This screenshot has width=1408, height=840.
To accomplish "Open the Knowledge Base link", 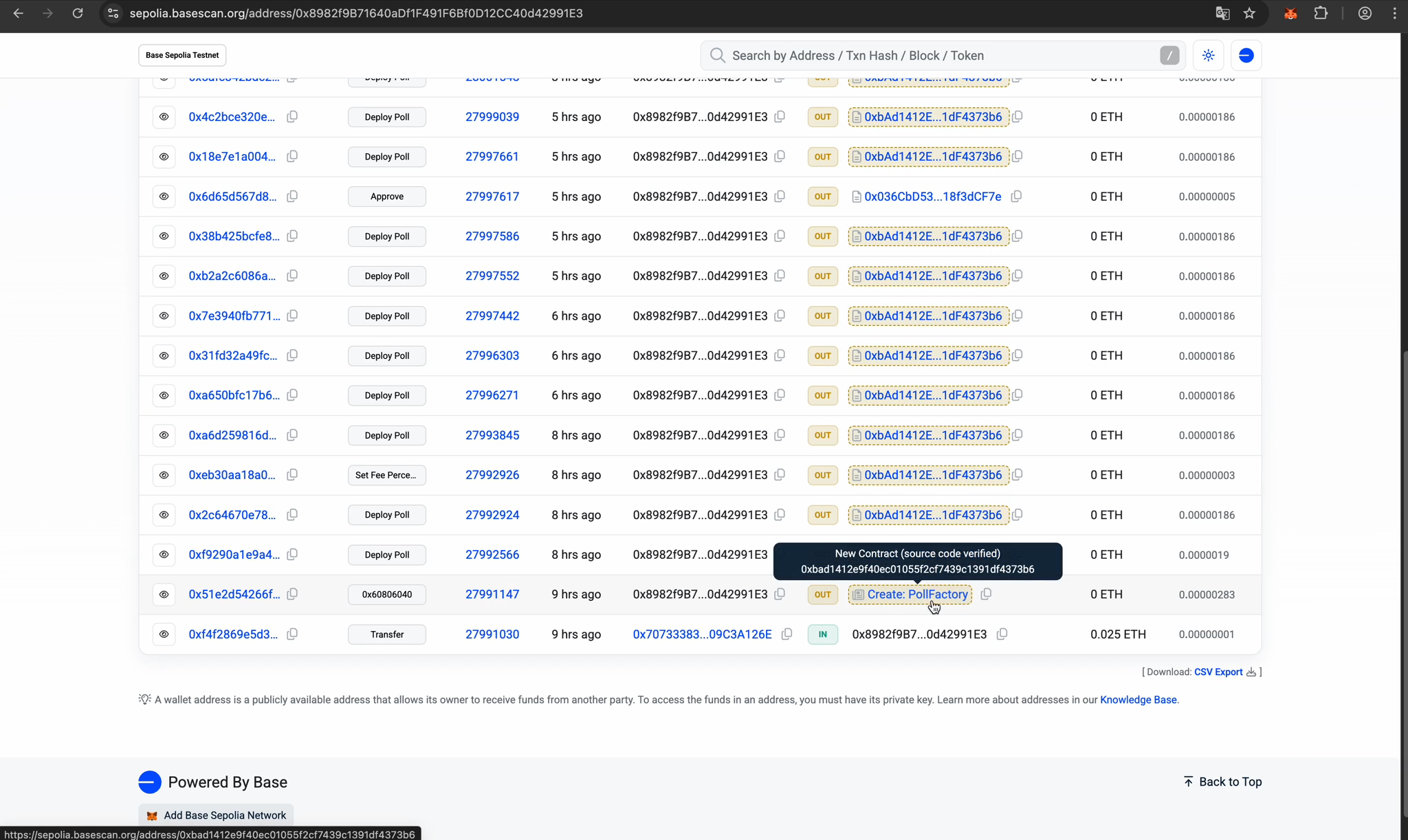I will (x=1138, y=700).
